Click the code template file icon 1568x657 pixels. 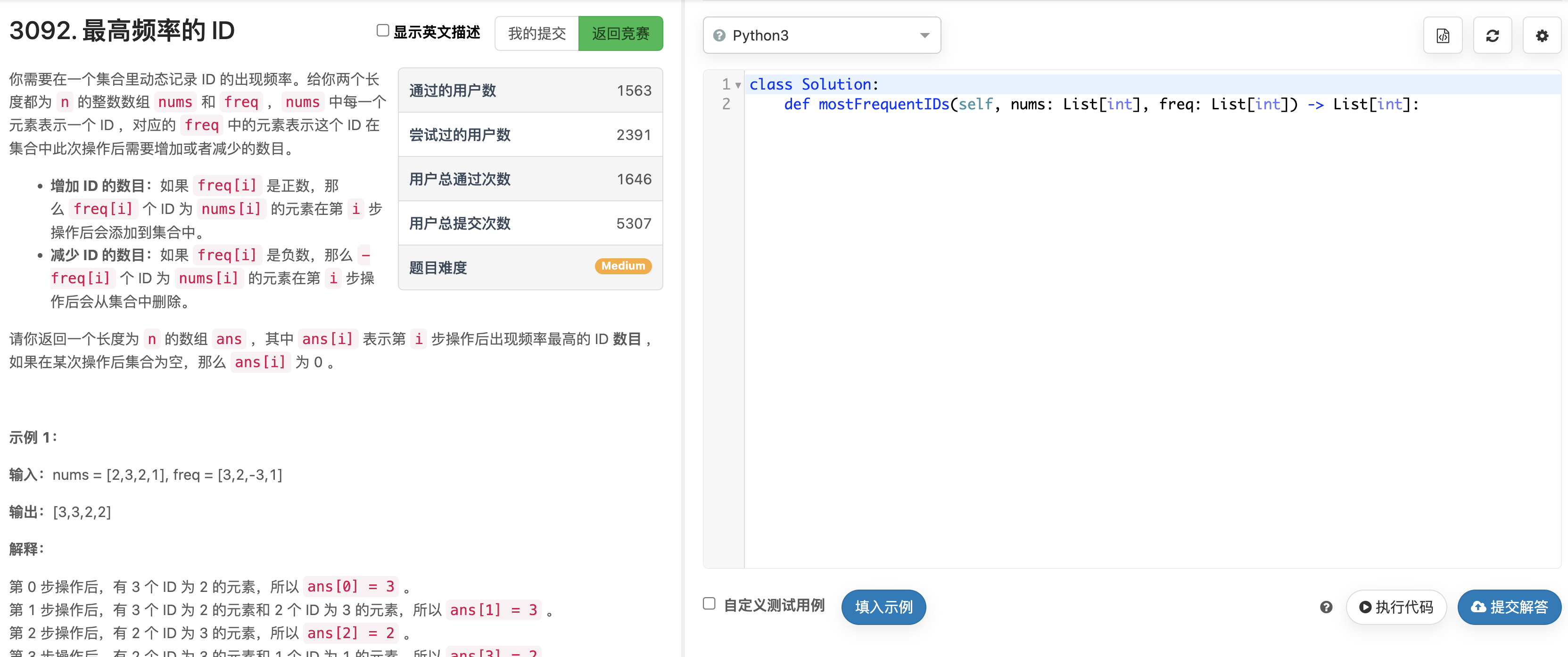[x=1443, y=36]
